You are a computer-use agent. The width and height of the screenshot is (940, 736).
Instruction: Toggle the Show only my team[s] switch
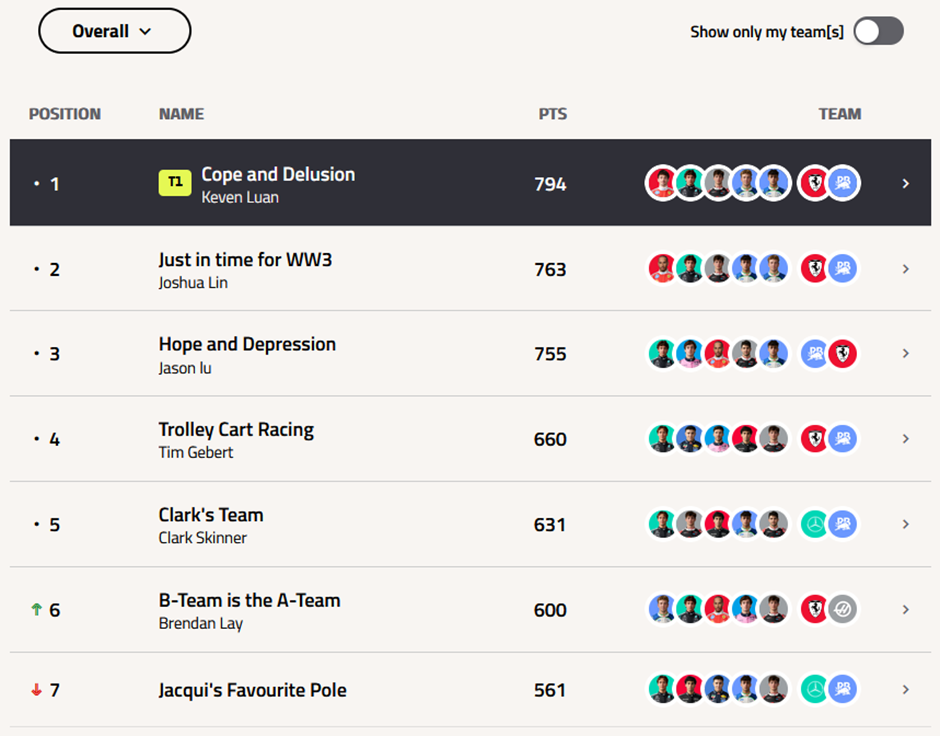(x=878, y=31)
